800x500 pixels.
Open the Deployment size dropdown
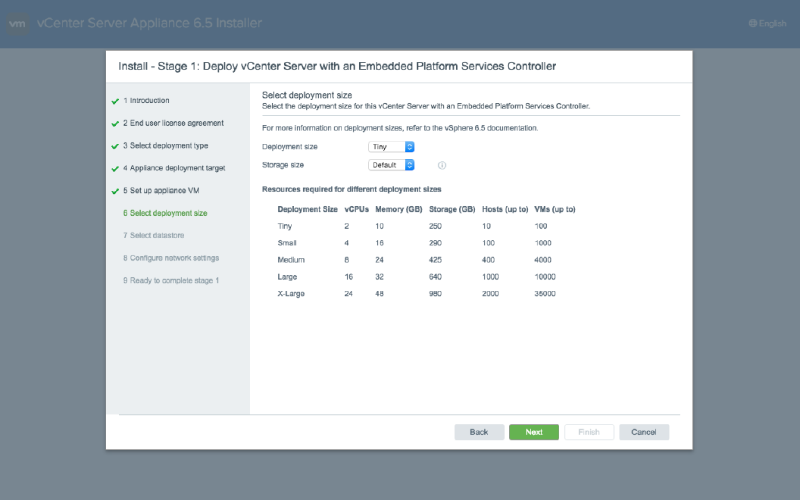click(x=391, y=146)
